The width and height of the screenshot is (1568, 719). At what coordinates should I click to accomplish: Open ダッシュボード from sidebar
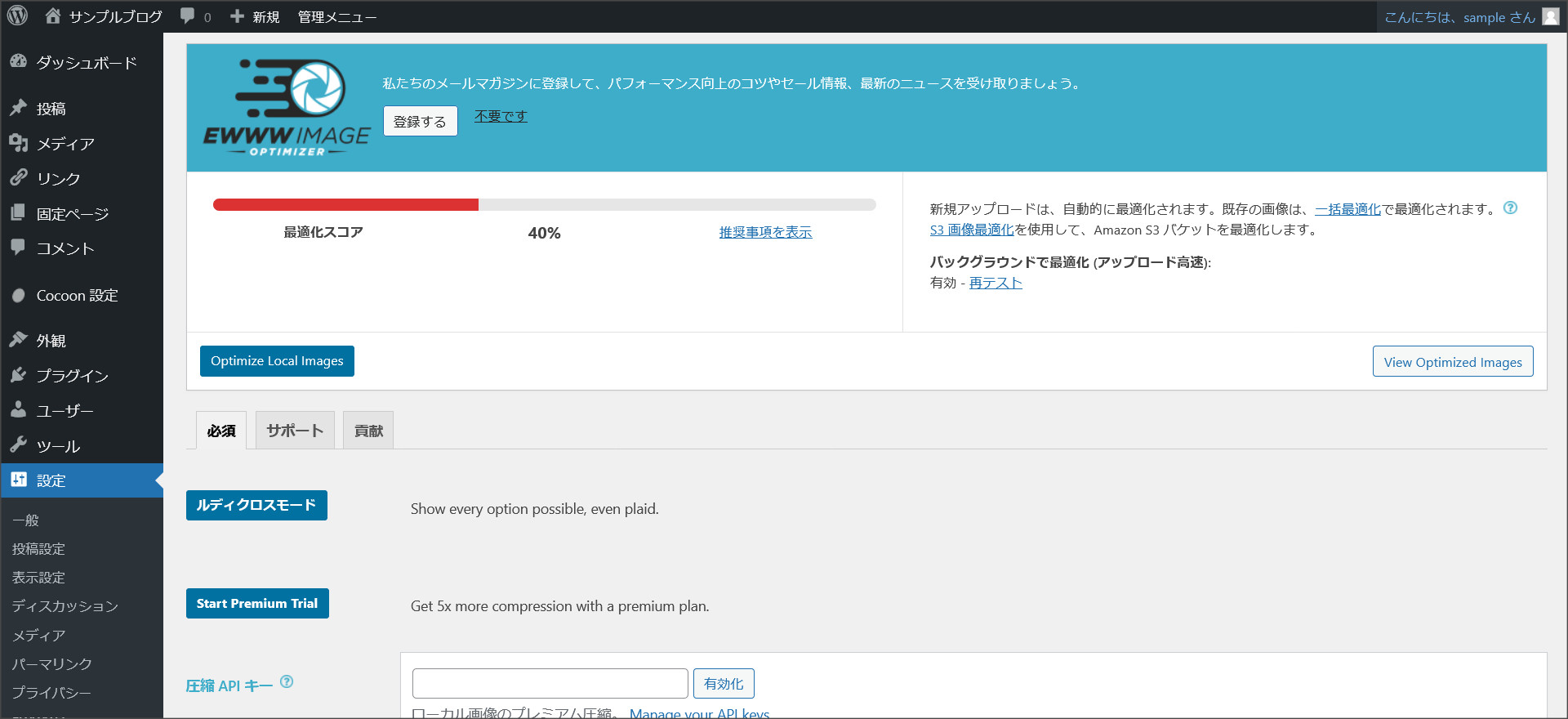(86, 63)
